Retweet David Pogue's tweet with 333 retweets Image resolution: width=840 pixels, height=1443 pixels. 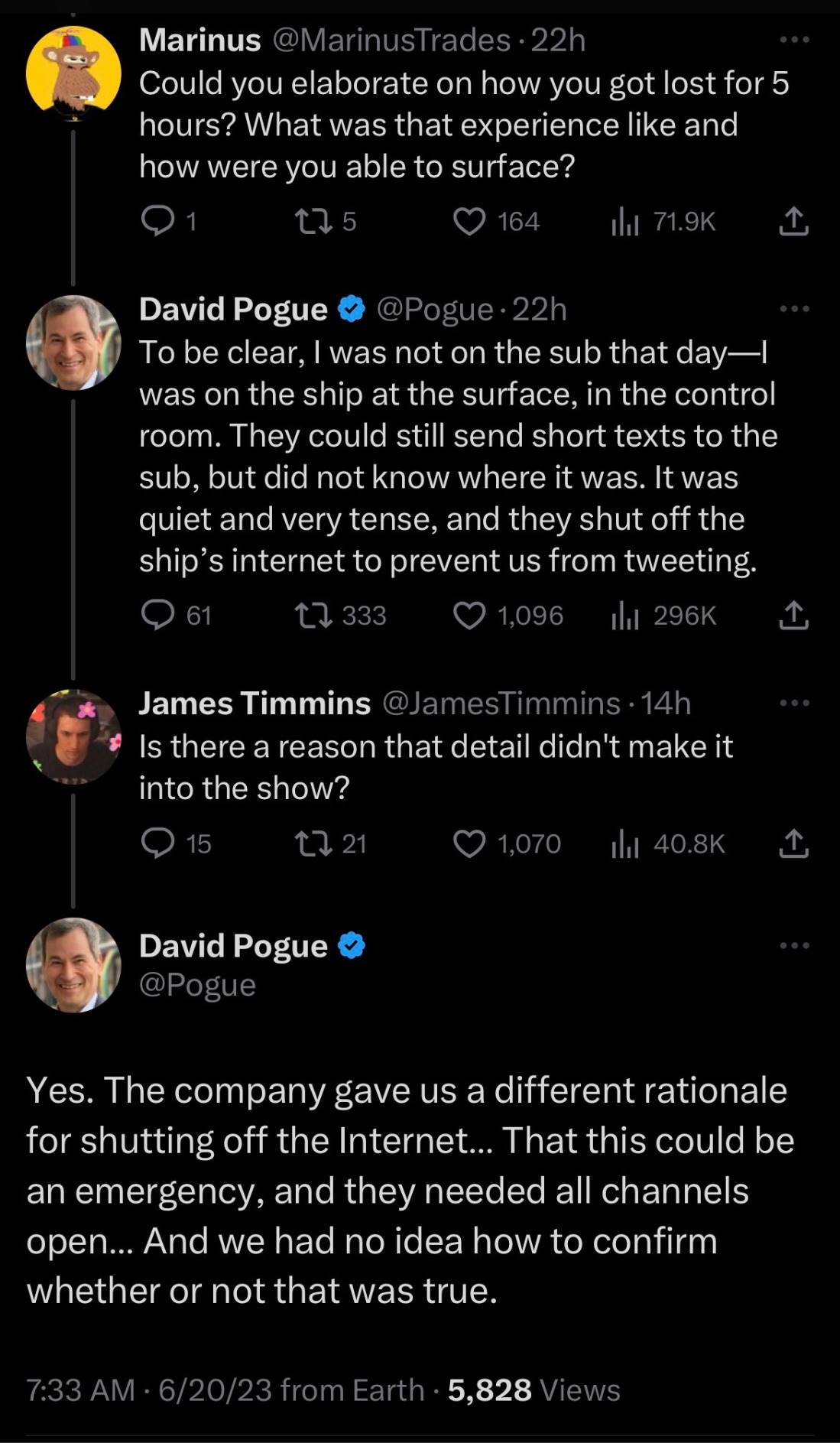tap(313, 616)
